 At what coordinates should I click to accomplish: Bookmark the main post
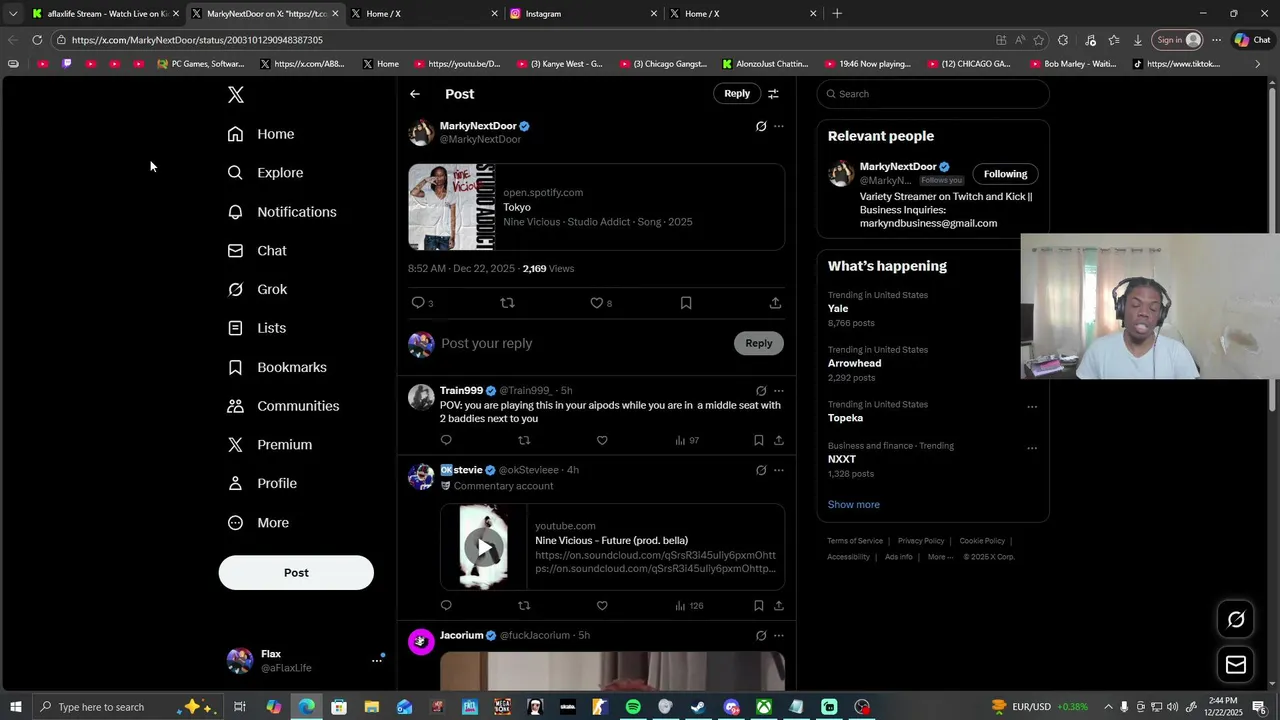[x=686, y=303]
